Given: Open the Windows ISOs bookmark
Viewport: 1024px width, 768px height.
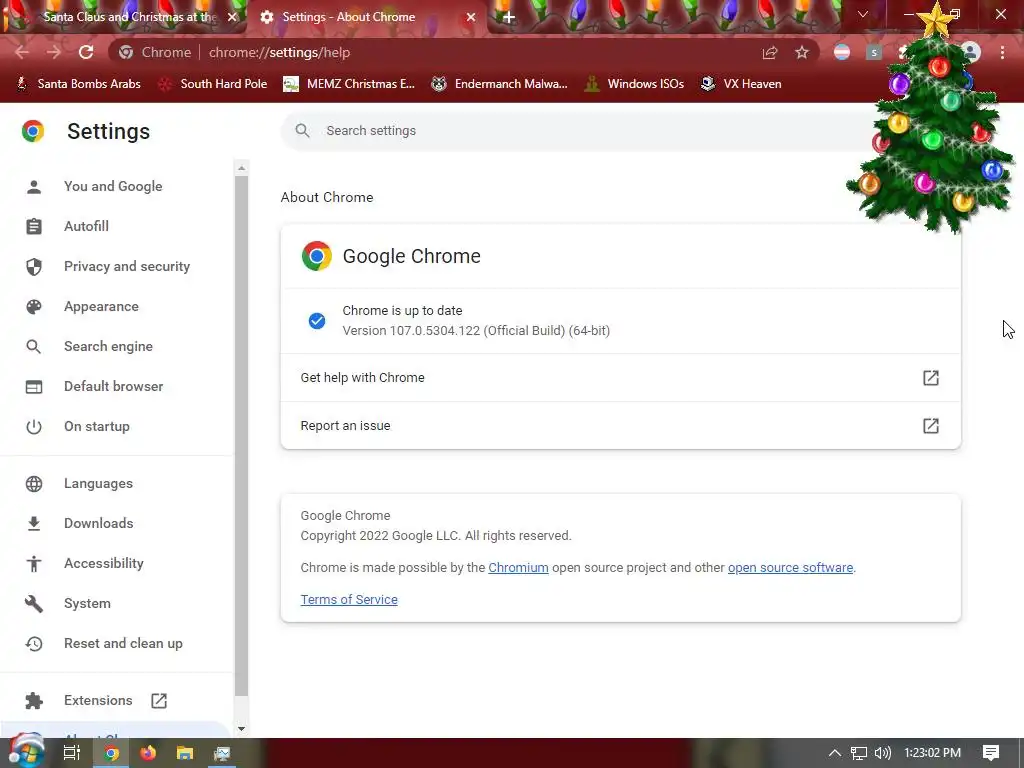Looking at the screenshot, I should click(634, 84).
